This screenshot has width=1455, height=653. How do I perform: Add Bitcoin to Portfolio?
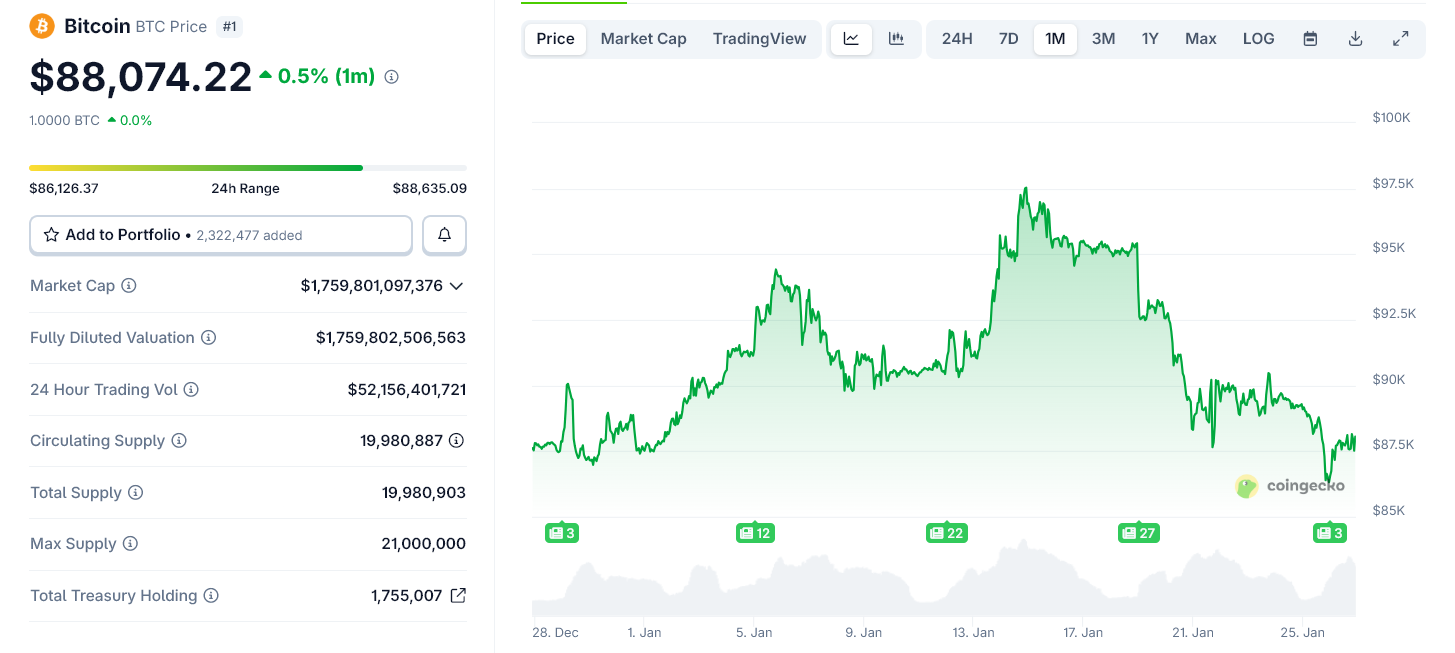[220, 235]
